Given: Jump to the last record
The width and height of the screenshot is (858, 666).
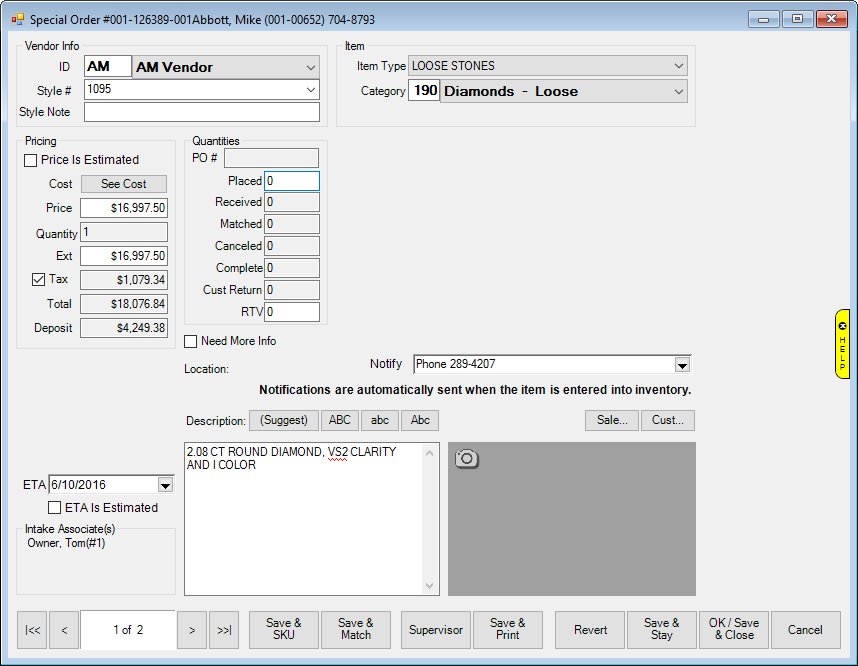Looking at the screenshot, I should (x=224, y=630).
